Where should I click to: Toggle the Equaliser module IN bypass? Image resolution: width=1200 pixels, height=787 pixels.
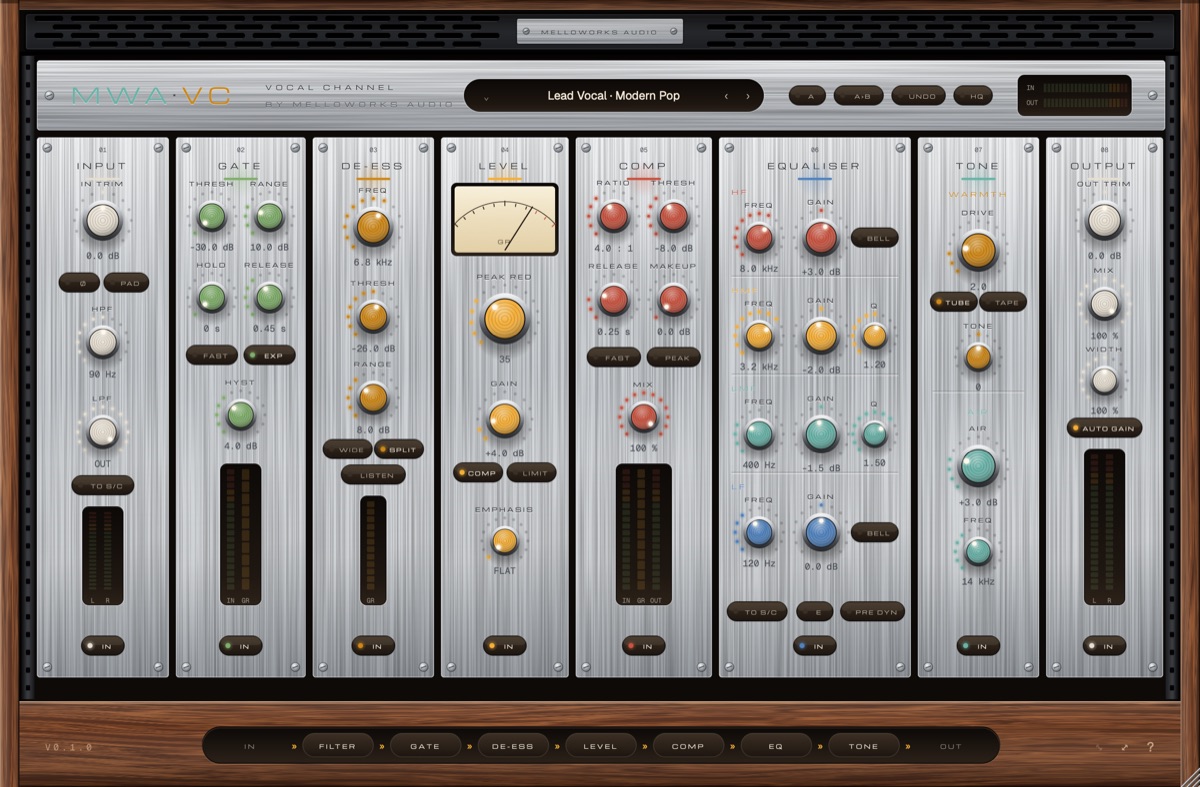tap(815, 647)
